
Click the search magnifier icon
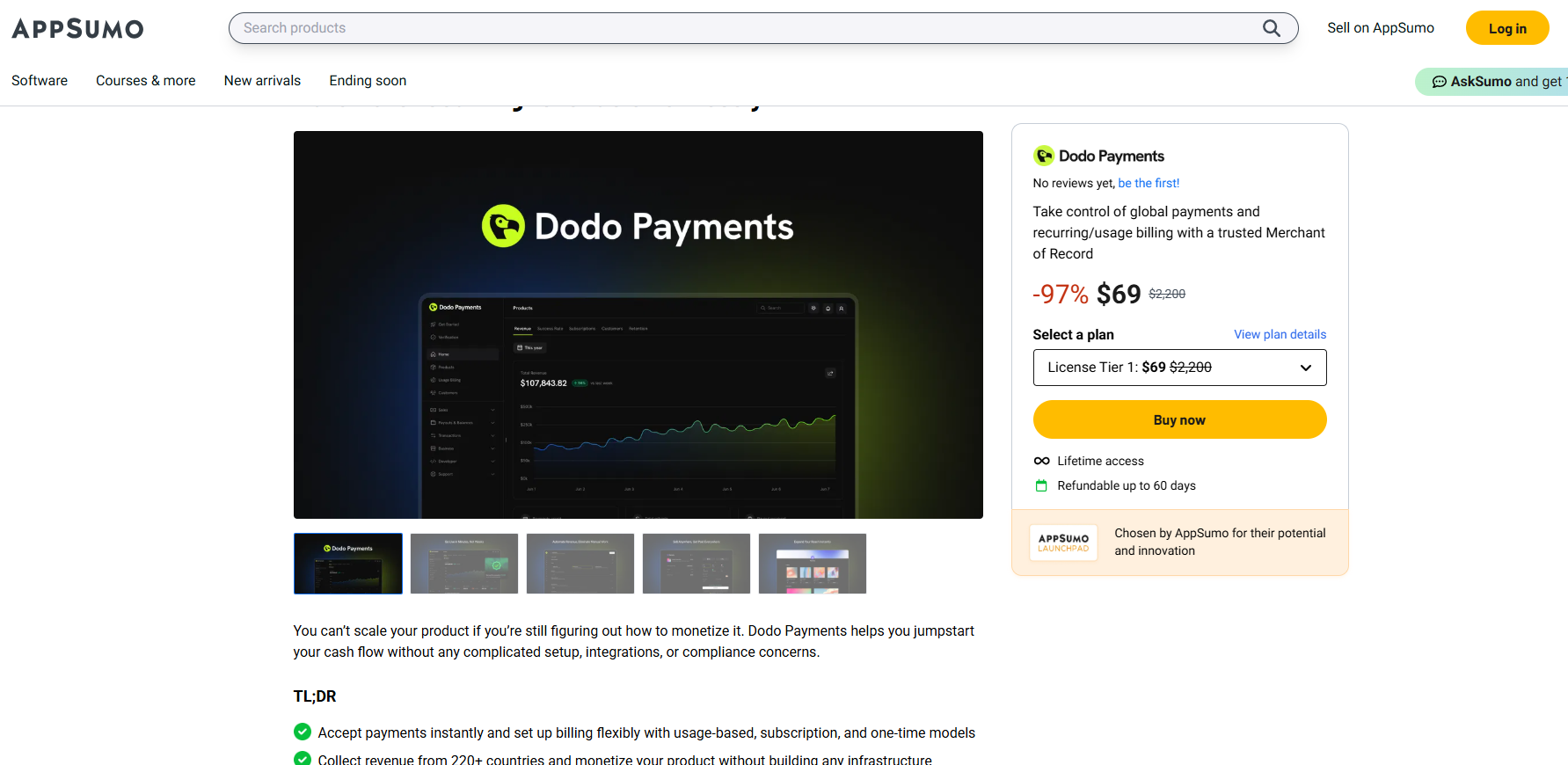(x=1271, y=28)
